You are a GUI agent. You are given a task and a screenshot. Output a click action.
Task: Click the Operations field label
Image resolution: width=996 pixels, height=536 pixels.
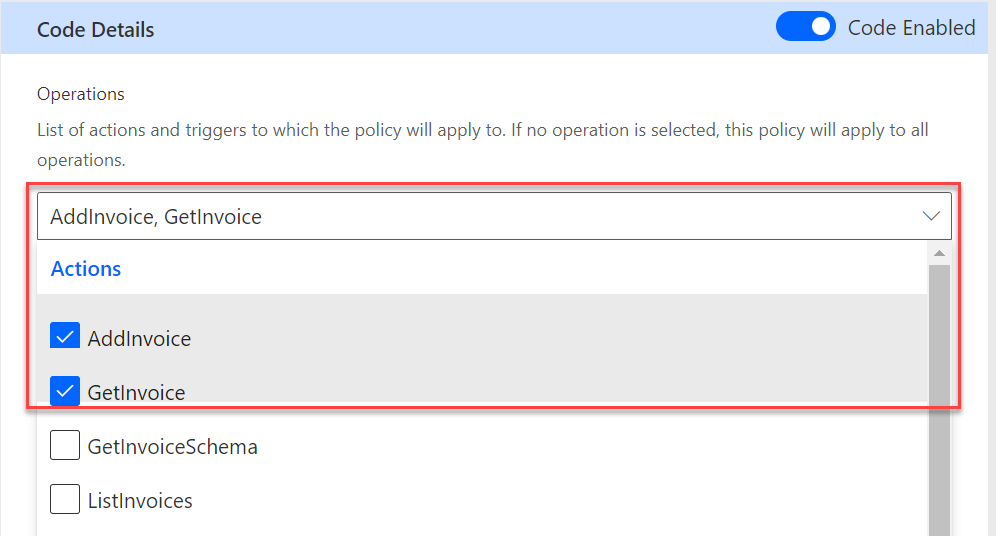point(81,94)
